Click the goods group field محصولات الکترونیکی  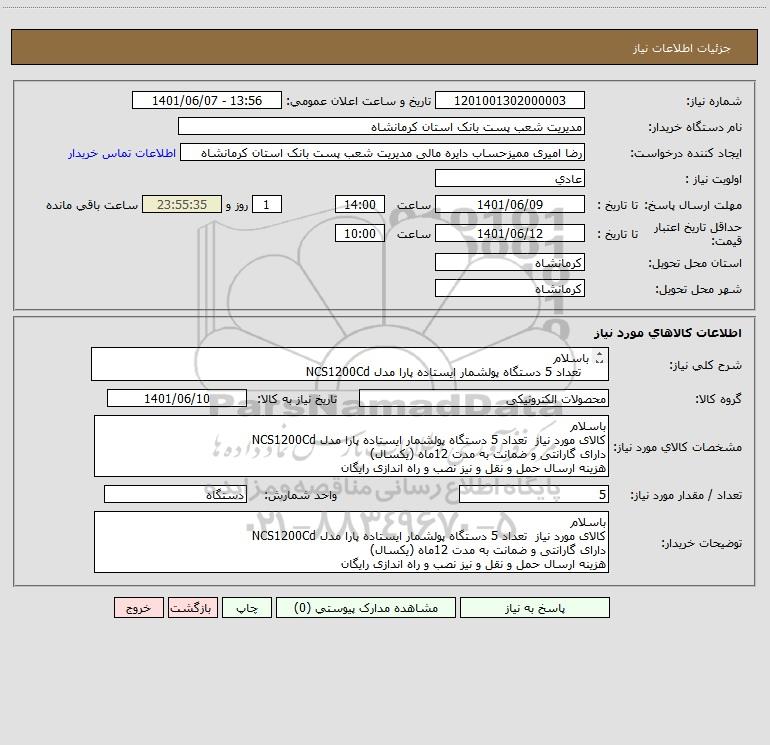(484, 398)
